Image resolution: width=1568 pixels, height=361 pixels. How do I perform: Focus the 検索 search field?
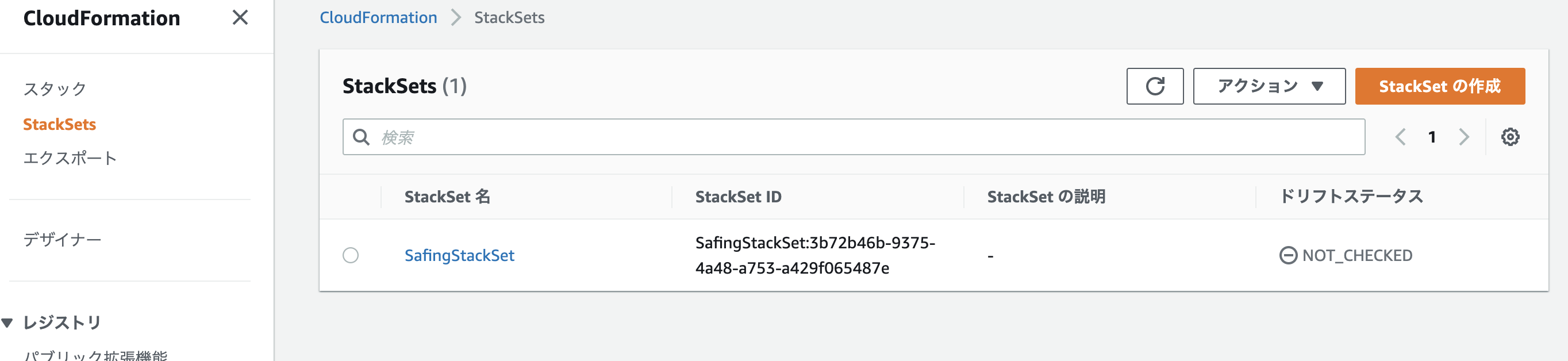(x=854, y=137)
